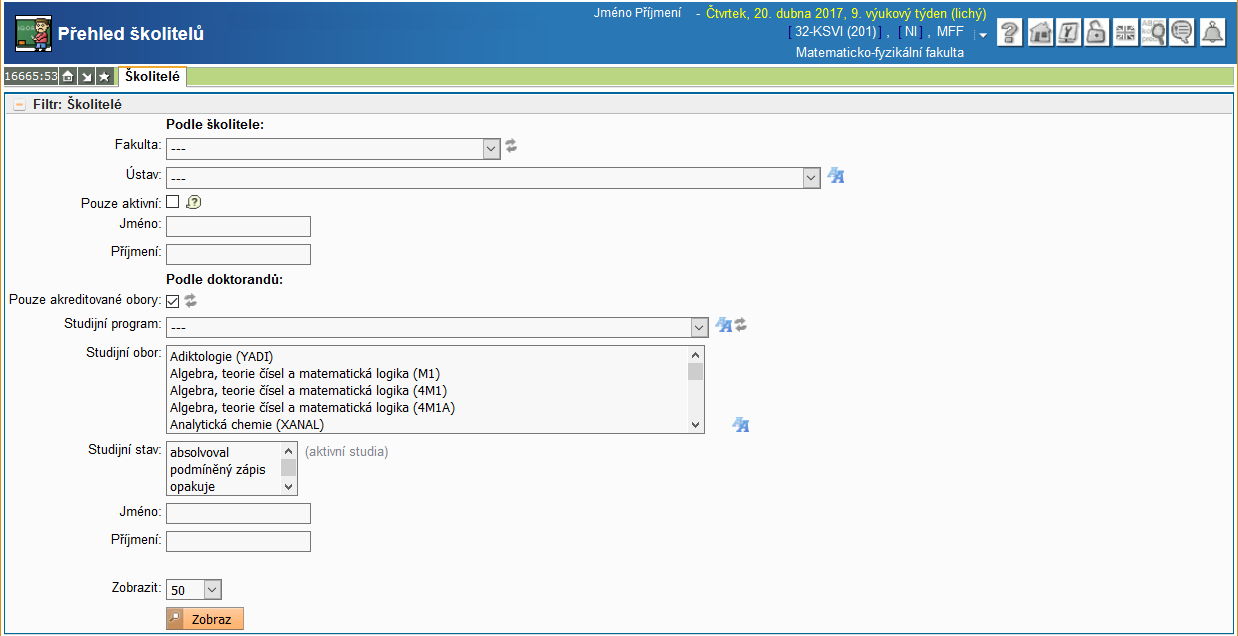The width and height of the screenshot is (1238, 636).
Task: Click the school supervisor Příjmení input field
Action: point(238,254)
